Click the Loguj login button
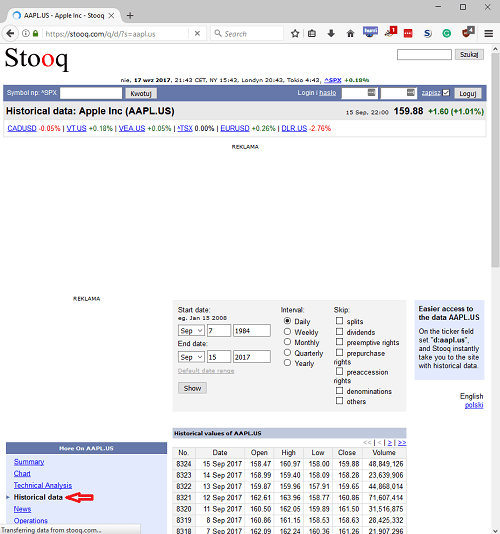 point(468,93)
